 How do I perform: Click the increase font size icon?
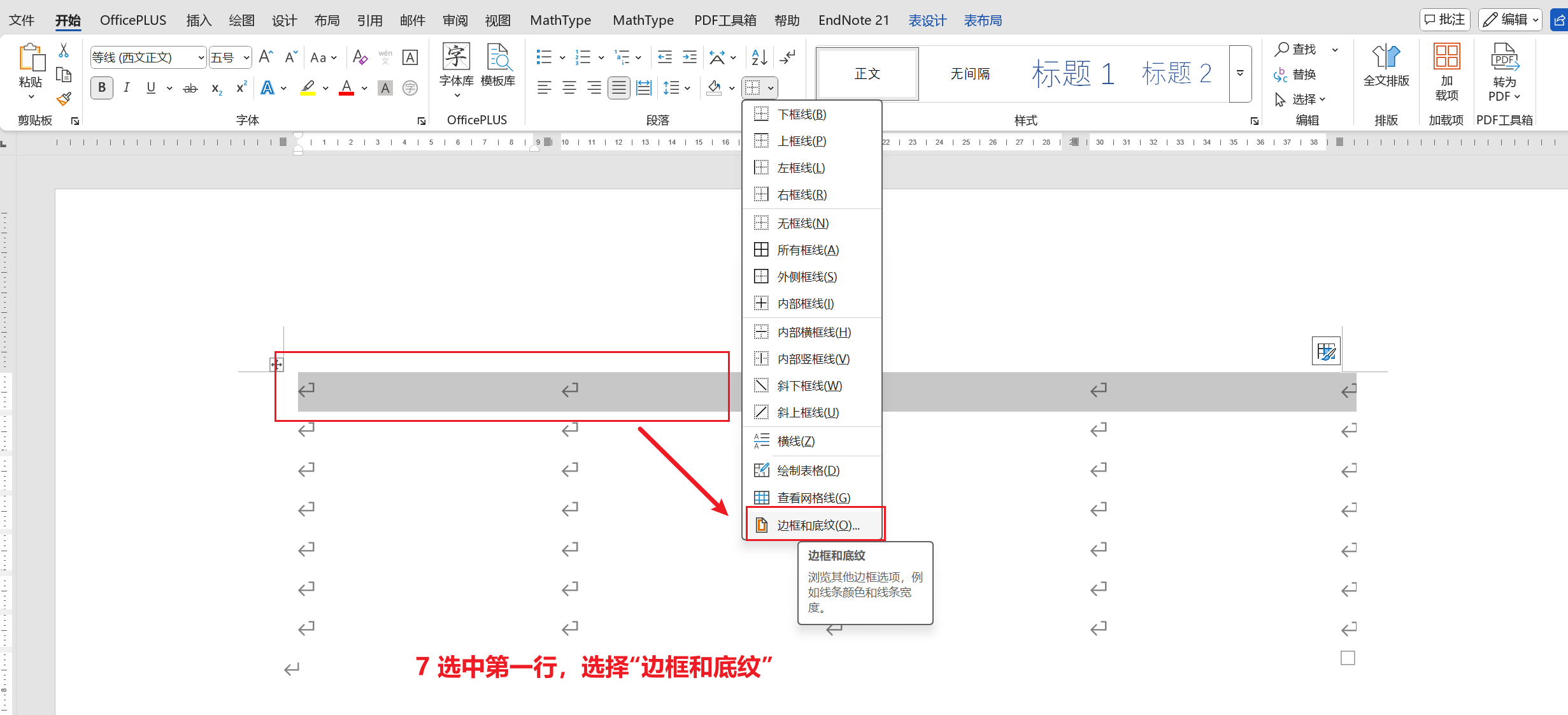[266, 57]
